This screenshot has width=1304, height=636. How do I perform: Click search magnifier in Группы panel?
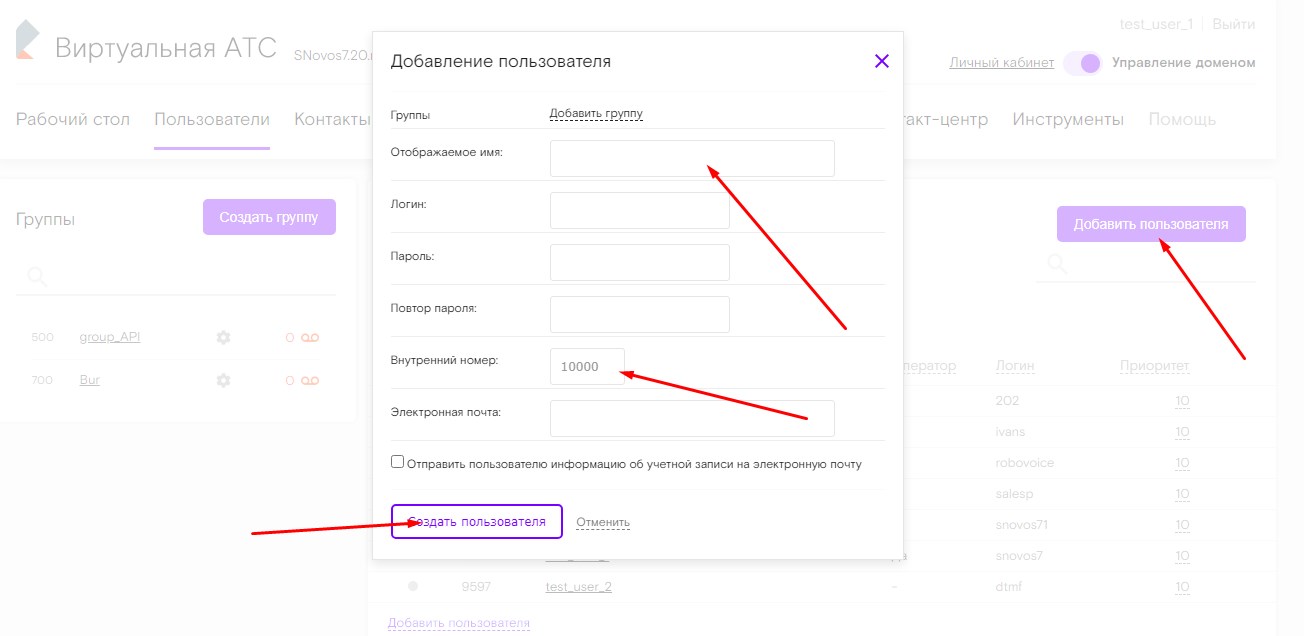tap(37, 276)
